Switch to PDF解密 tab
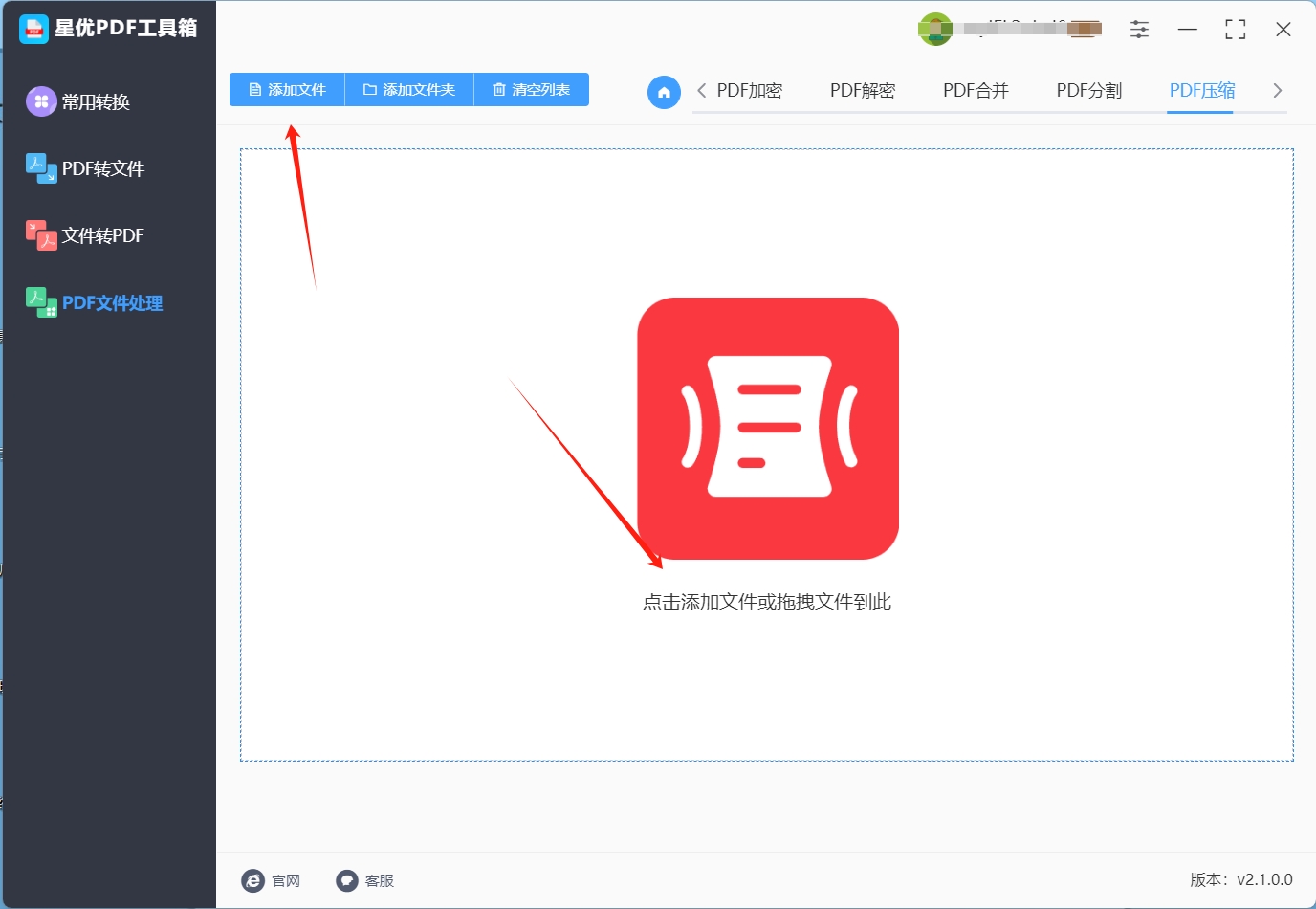Screen dimensions: 1316x909 [863, 90]
